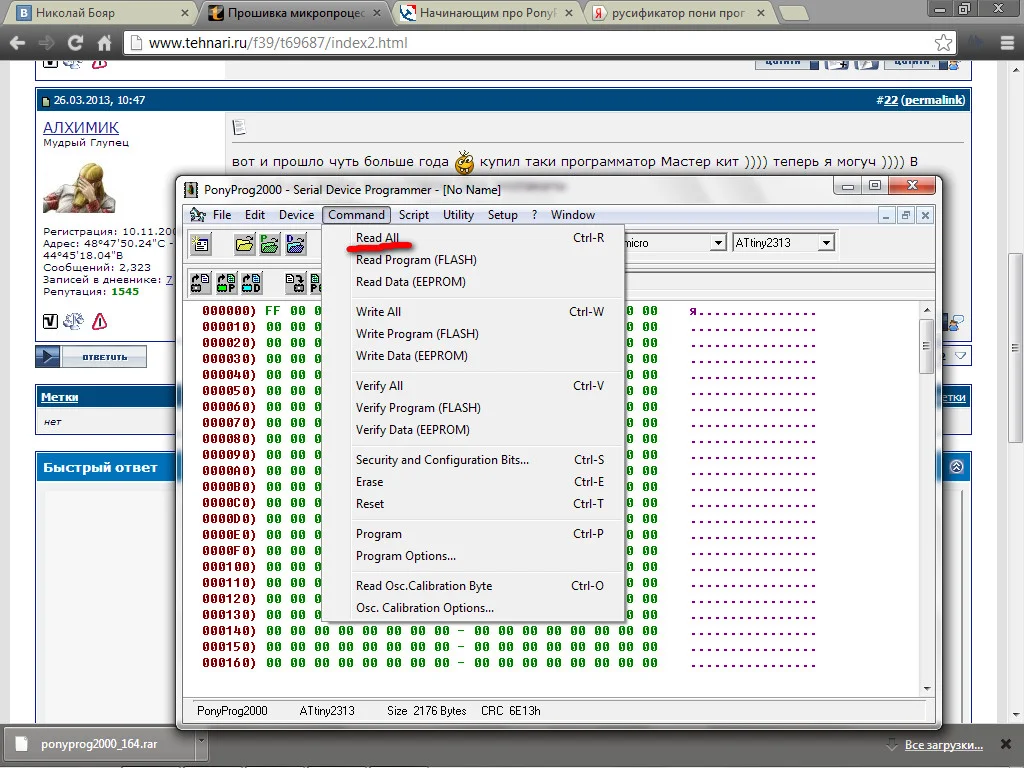
Task: Expand the ATtiny2313 device dropdown
Action: [x=826, y=243]
